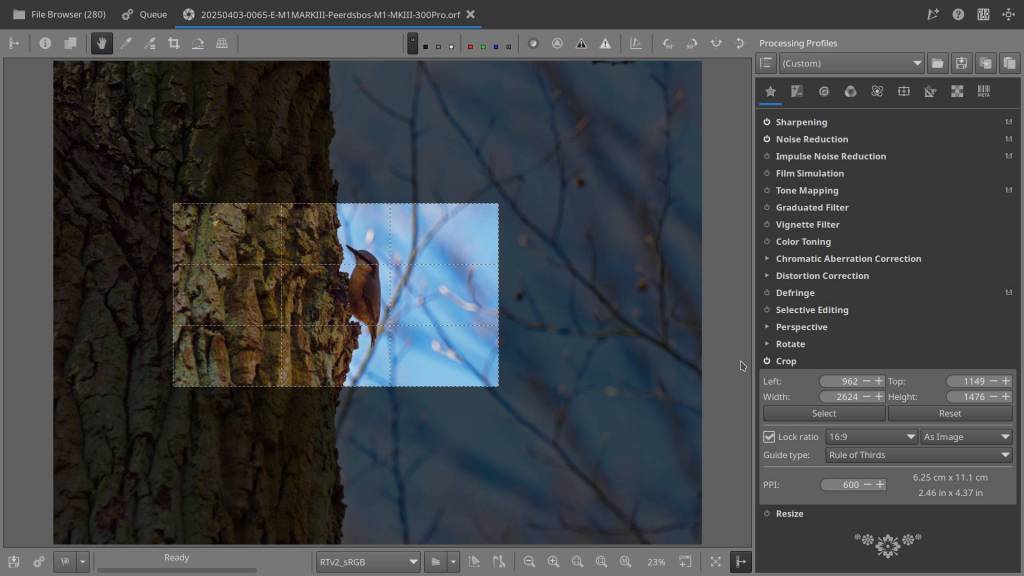Open the Guide type Rule of Thirds dropdown
This screenshot has width=1024, height=576.
tap(918, 455)
